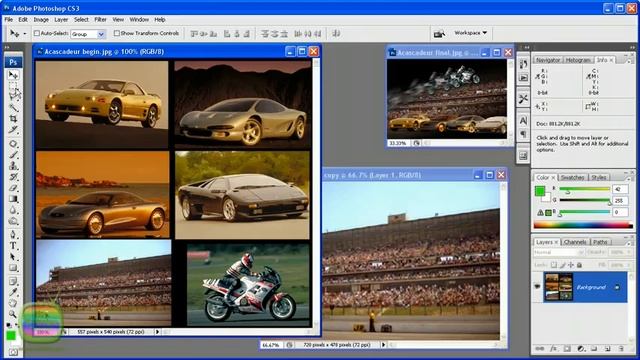Switch to the Histogram tab
Screen dimensions: 640x360
pyautogui.click(x=578, y=60)
